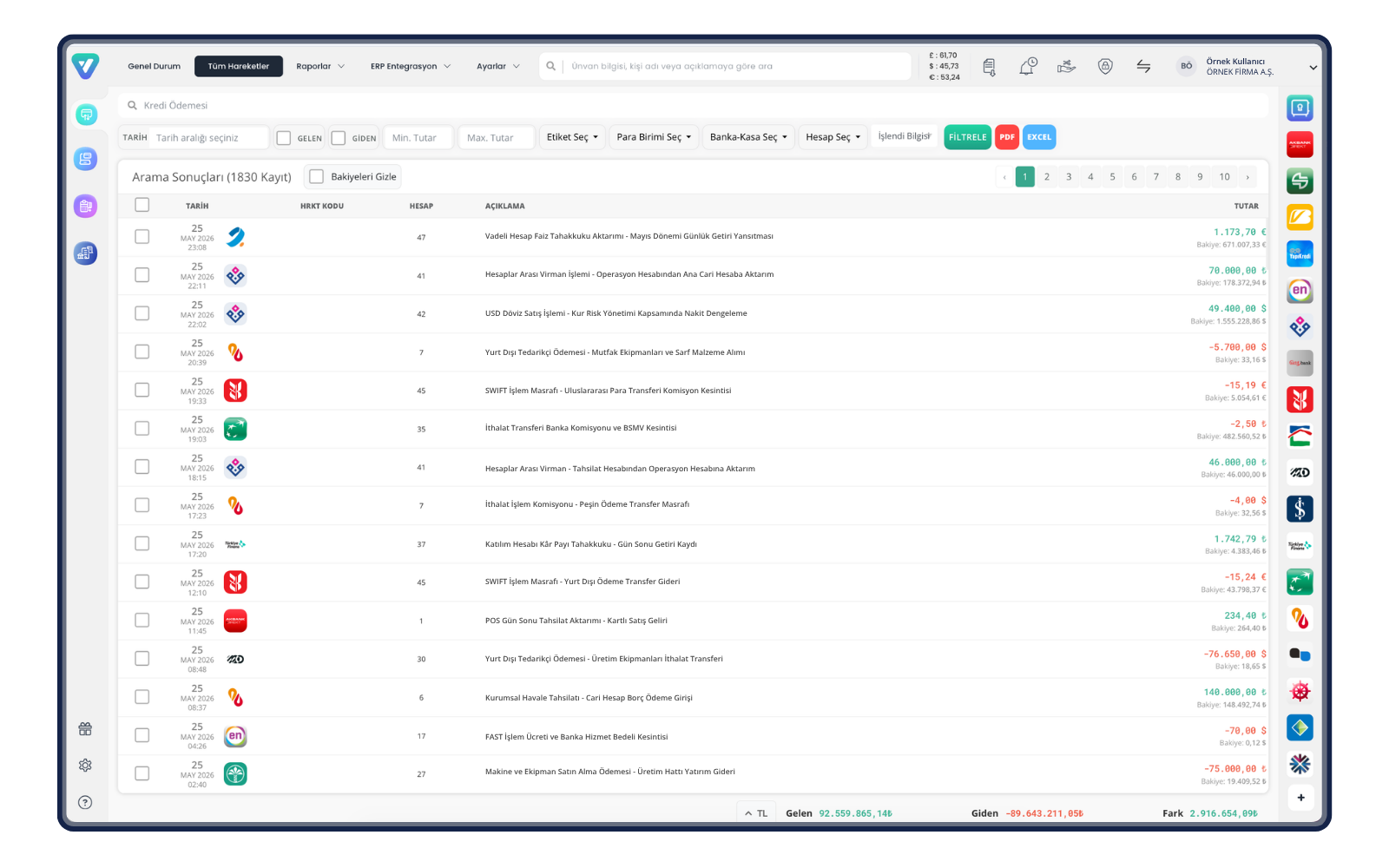Toggle the GİDEN checkbox

[x=339, y=138]
